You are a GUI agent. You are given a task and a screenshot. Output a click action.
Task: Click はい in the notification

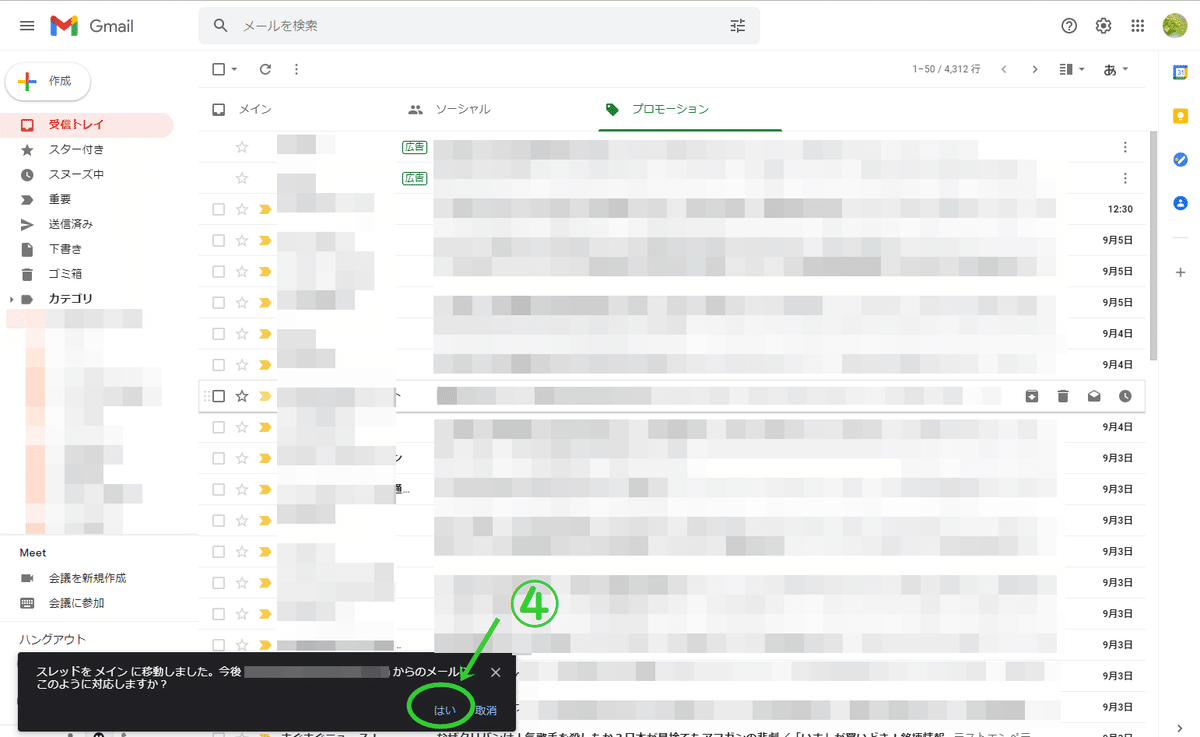coord(444,710)
